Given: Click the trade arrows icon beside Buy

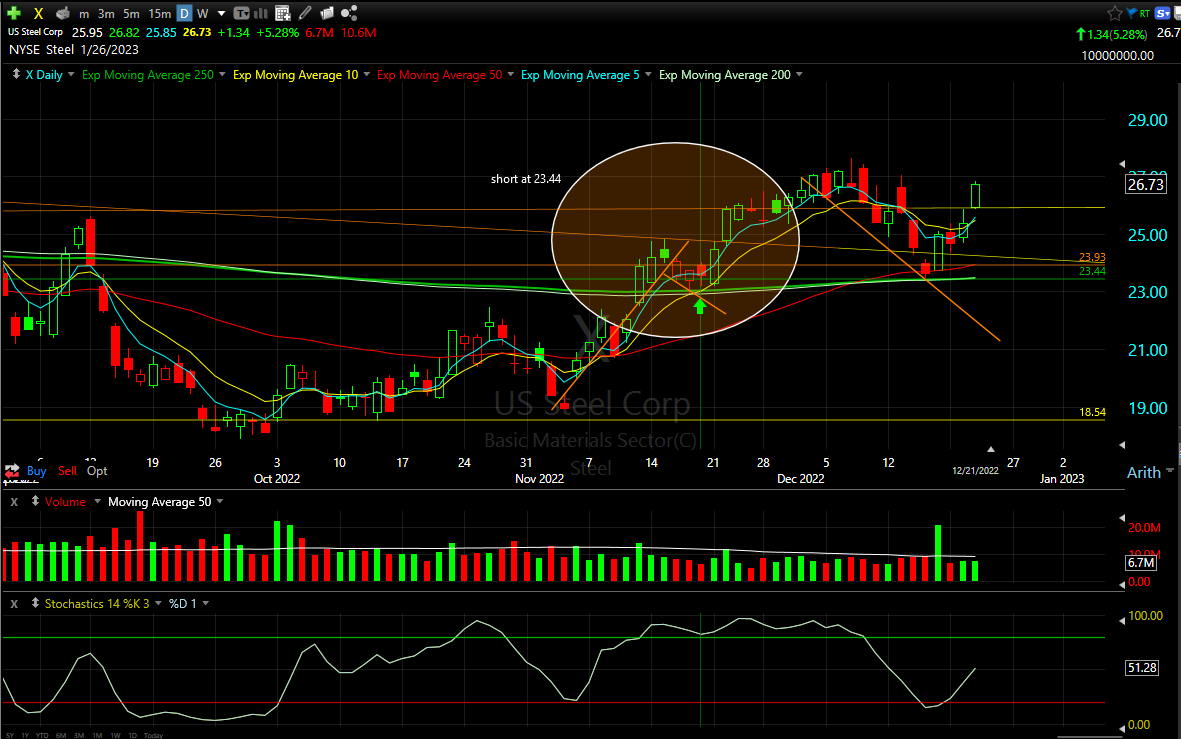Looking at the screenshot, I should pyautogui.click(x=12, y=471).
